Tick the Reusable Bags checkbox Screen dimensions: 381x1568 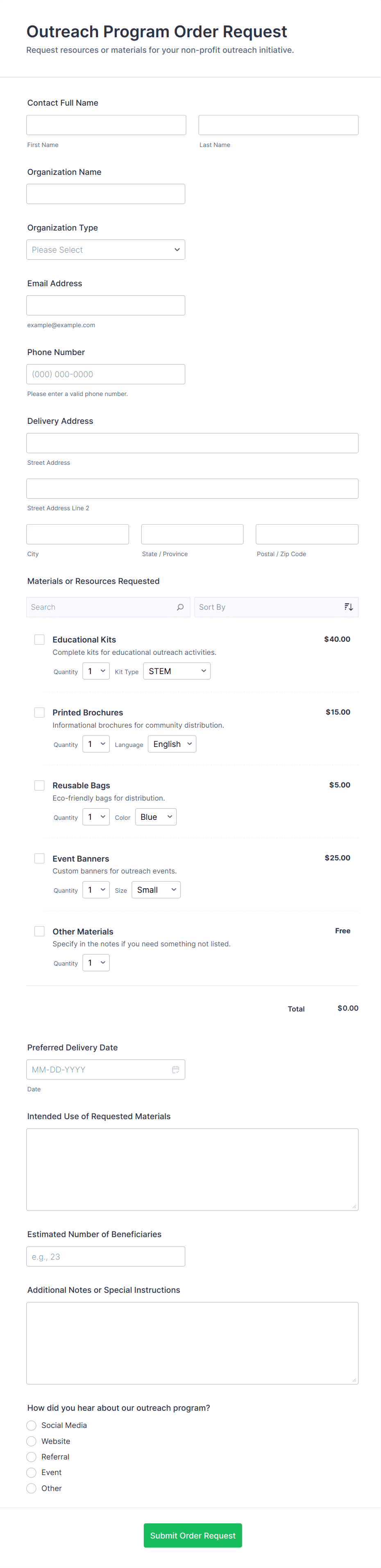pyautogui.click(x=40, y=785)
